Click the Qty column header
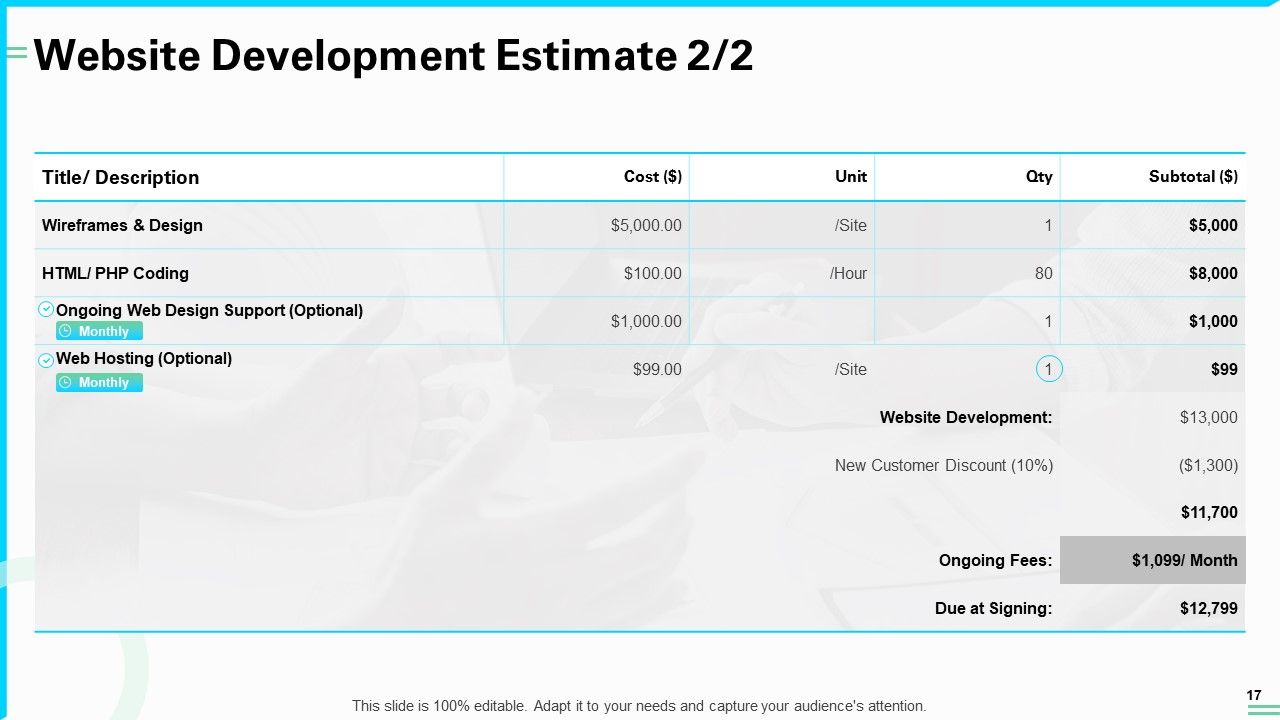Viewport: 1280px width, 720px height. (x=1039, y=177)
